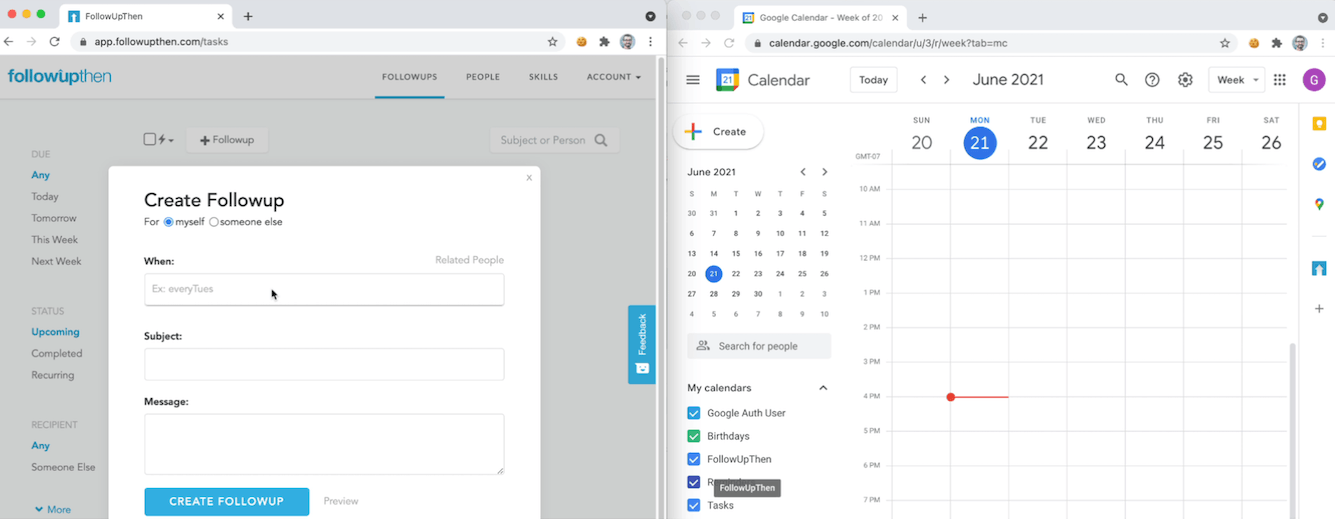Filter by Today due date
The image size is (1335, 519).
pos(45,197)
